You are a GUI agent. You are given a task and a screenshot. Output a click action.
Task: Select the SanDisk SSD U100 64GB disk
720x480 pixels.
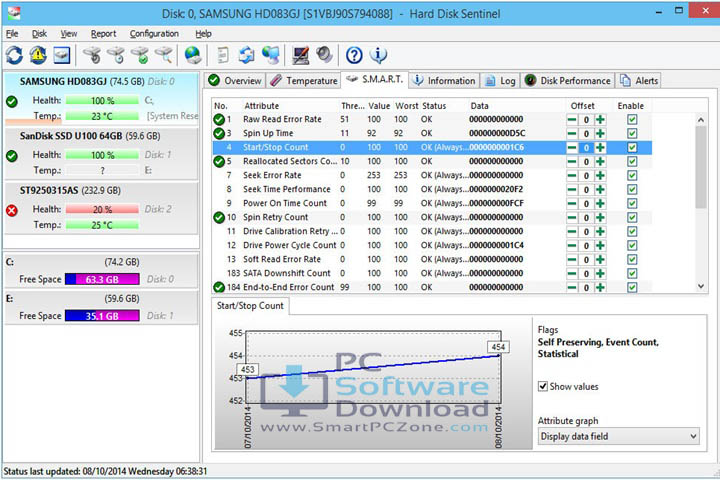101,153
